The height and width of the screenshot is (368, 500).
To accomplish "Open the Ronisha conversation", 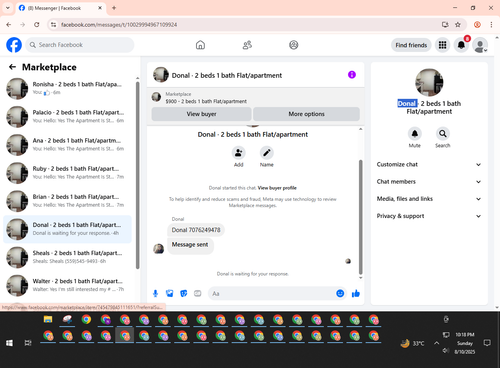I will click(67, 89).
